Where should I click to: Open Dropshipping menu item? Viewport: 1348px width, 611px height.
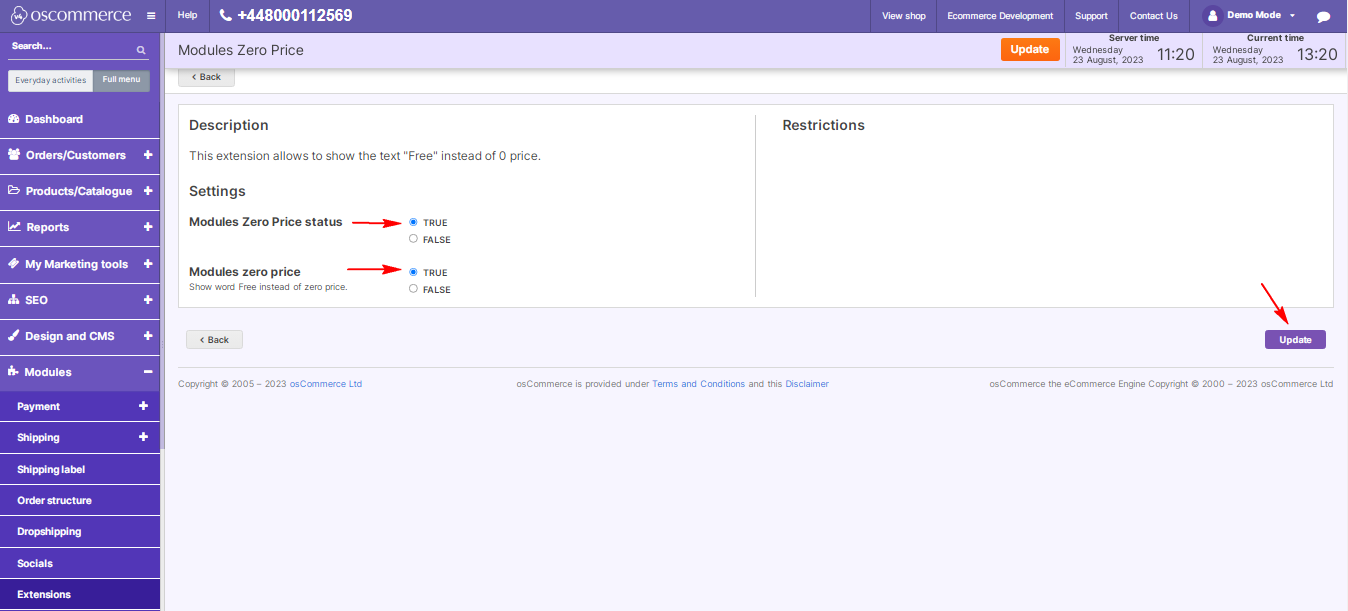(80, 531)
